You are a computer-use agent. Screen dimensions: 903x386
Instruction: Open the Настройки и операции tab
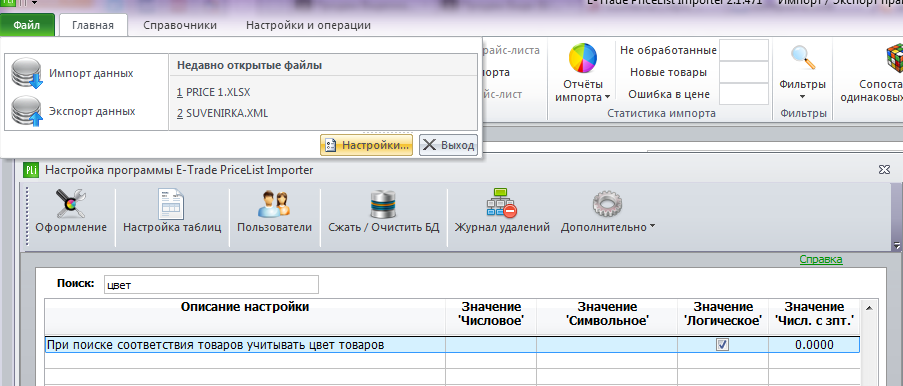tap(308, 25)
